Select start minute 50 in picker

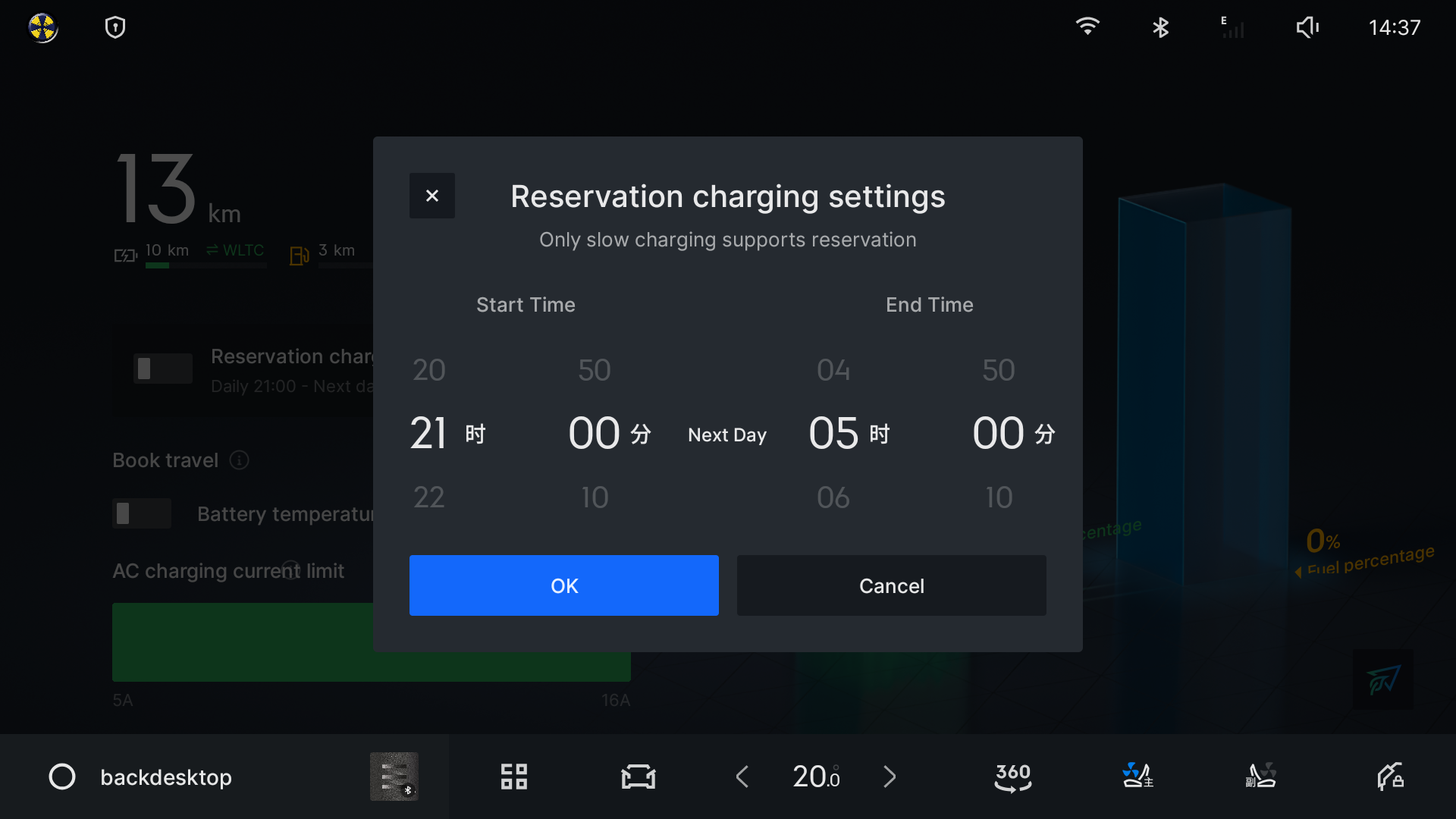pyautogui.click(x=594, y=370)
